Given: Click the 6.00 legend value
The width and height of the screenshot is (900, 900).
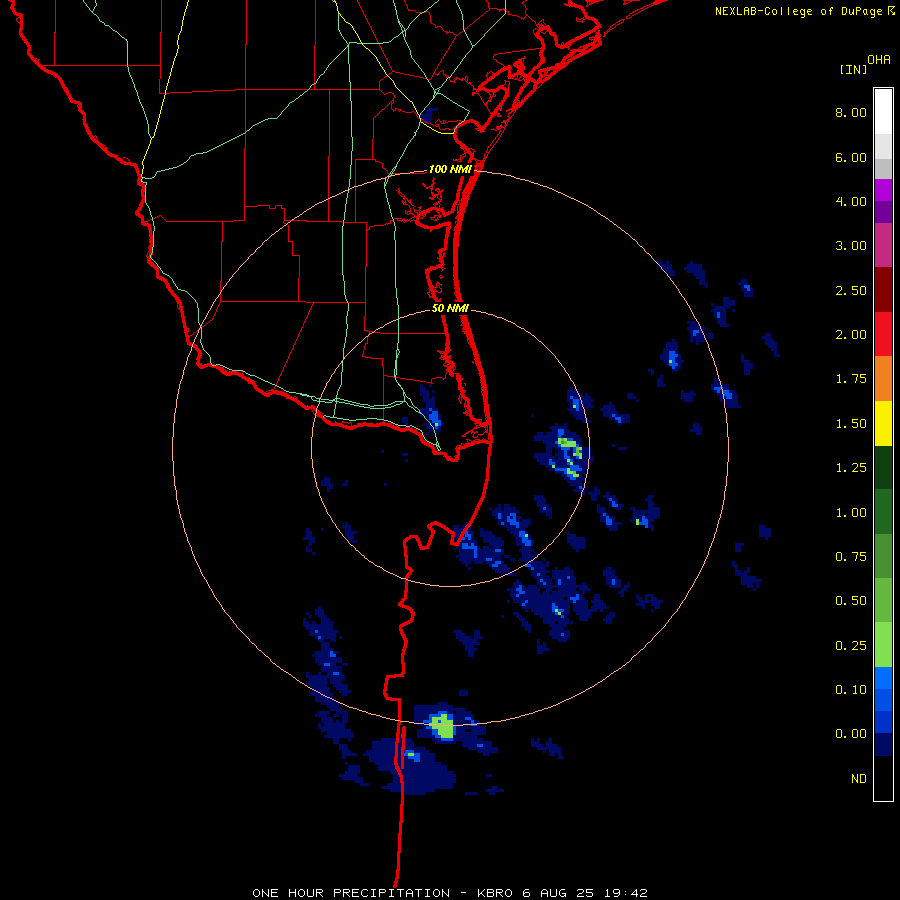Looking at the screenshot, I should tap(851, 157).
